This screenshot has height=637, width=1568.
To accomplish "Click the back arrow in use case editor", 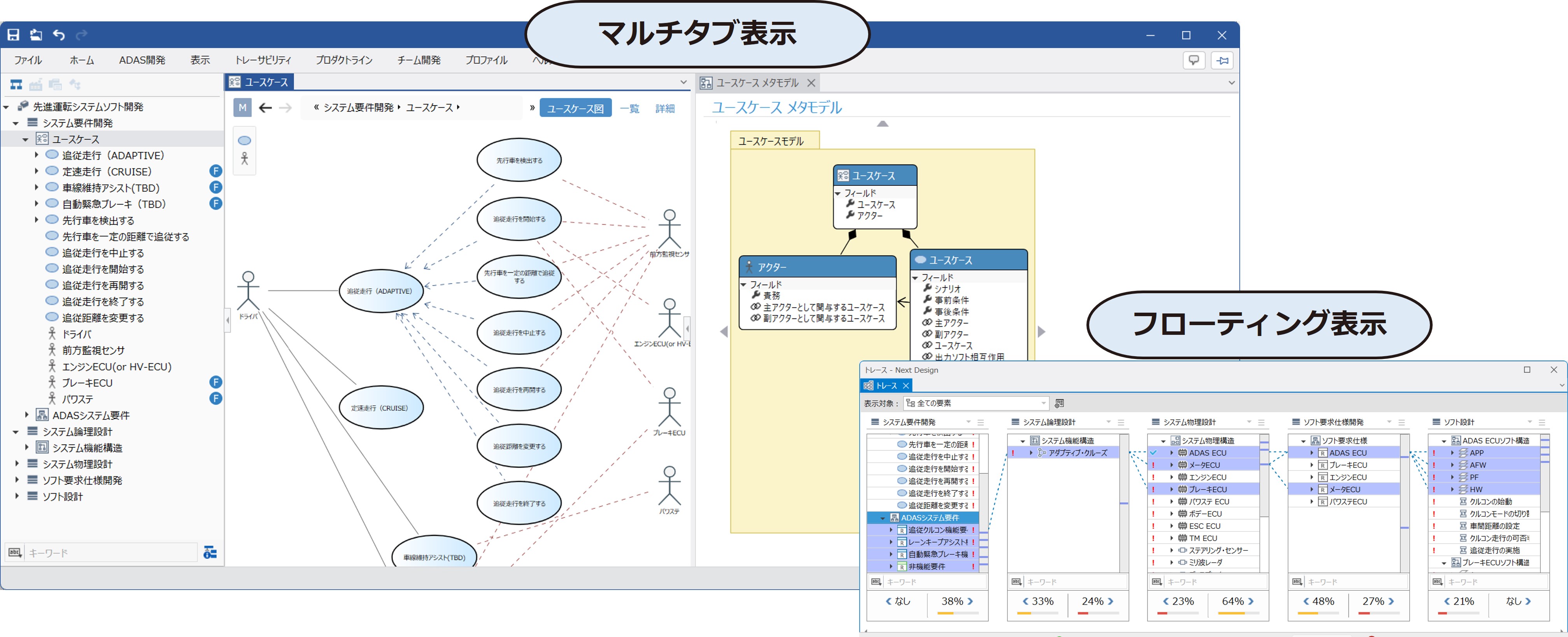I will [265, 108].
